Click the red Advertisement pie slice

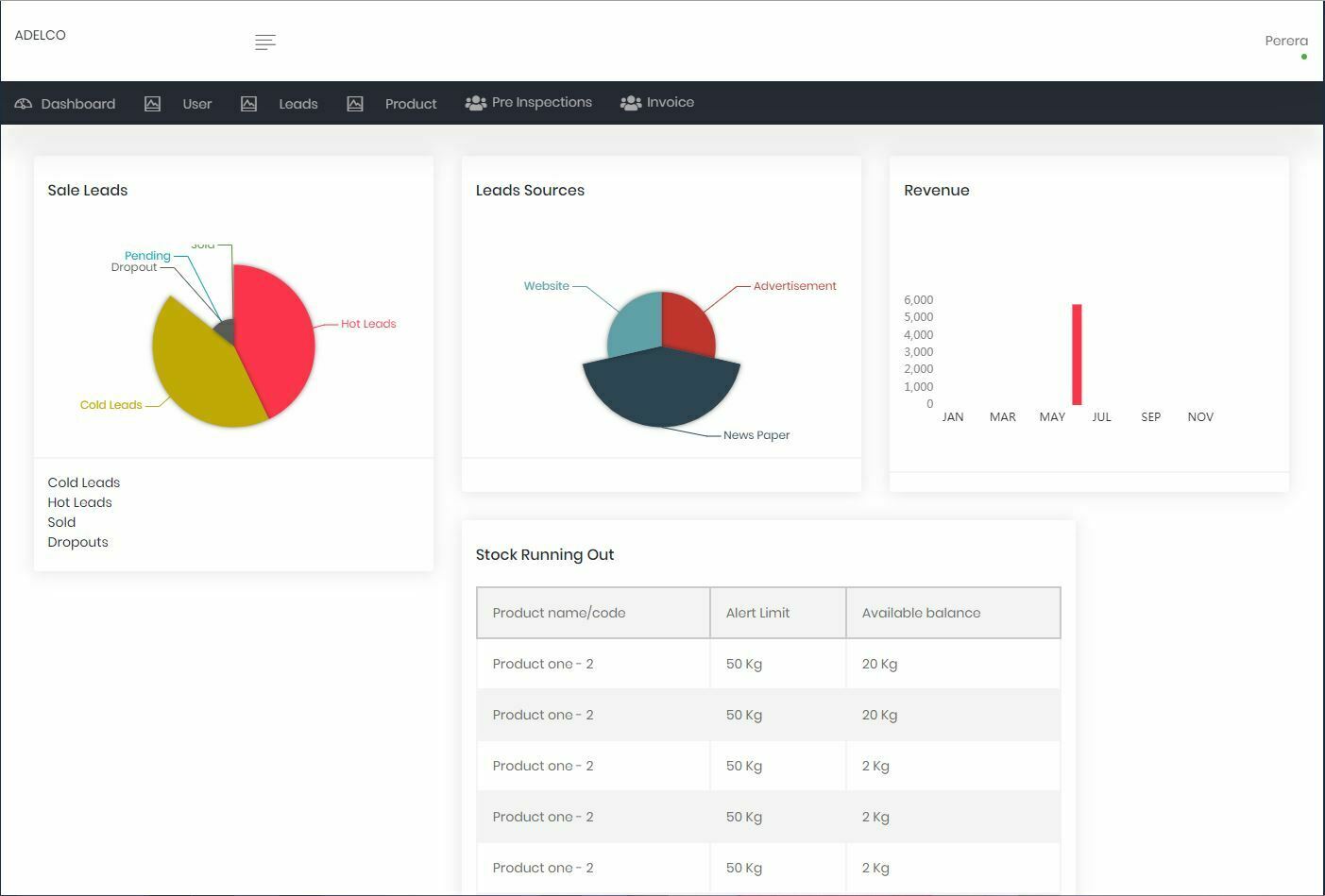point(688,323)
